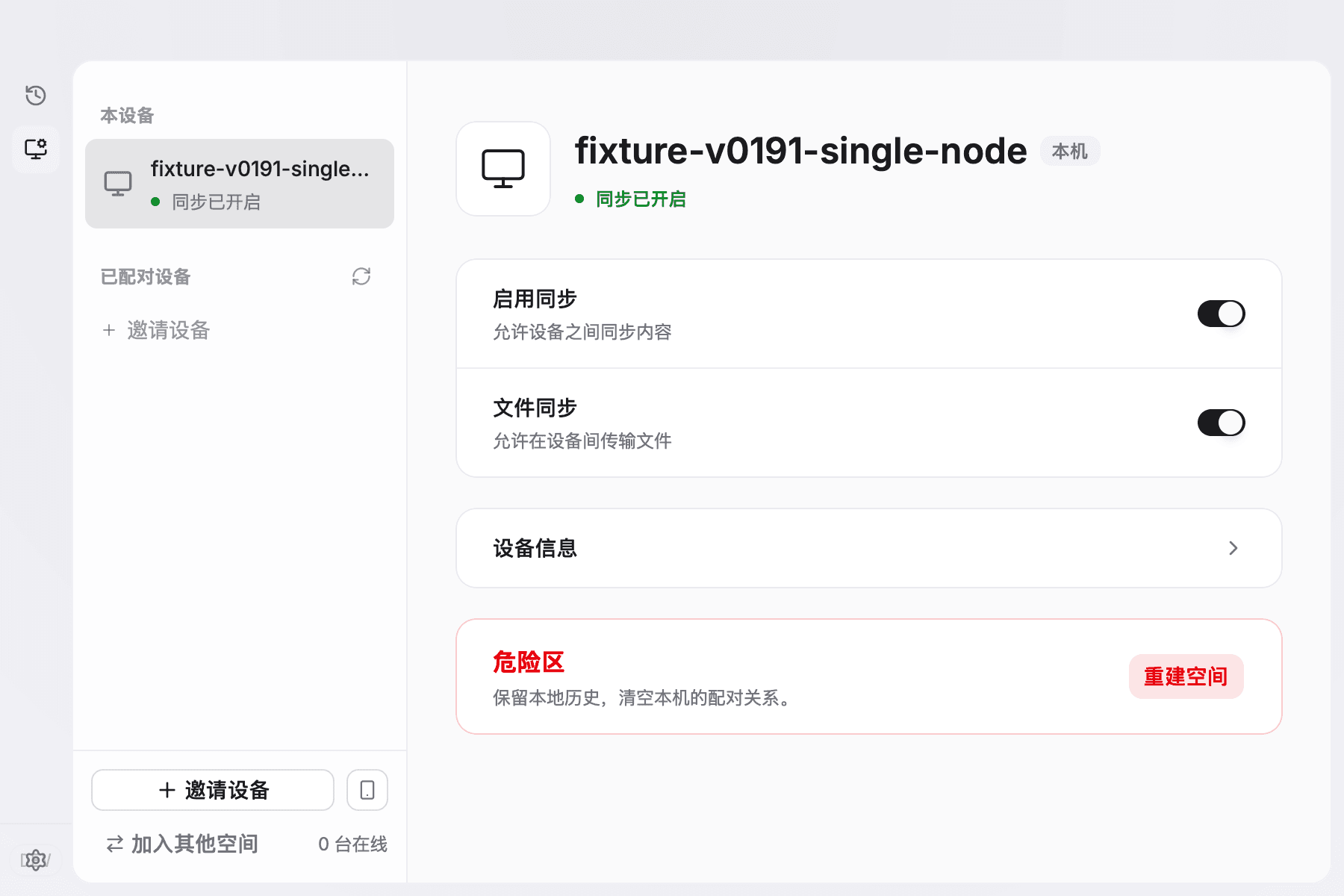This screenshot has height=896, width=1344.
Task: Click the swap arrows icon beside 加入其他空间
Action: 115,844
